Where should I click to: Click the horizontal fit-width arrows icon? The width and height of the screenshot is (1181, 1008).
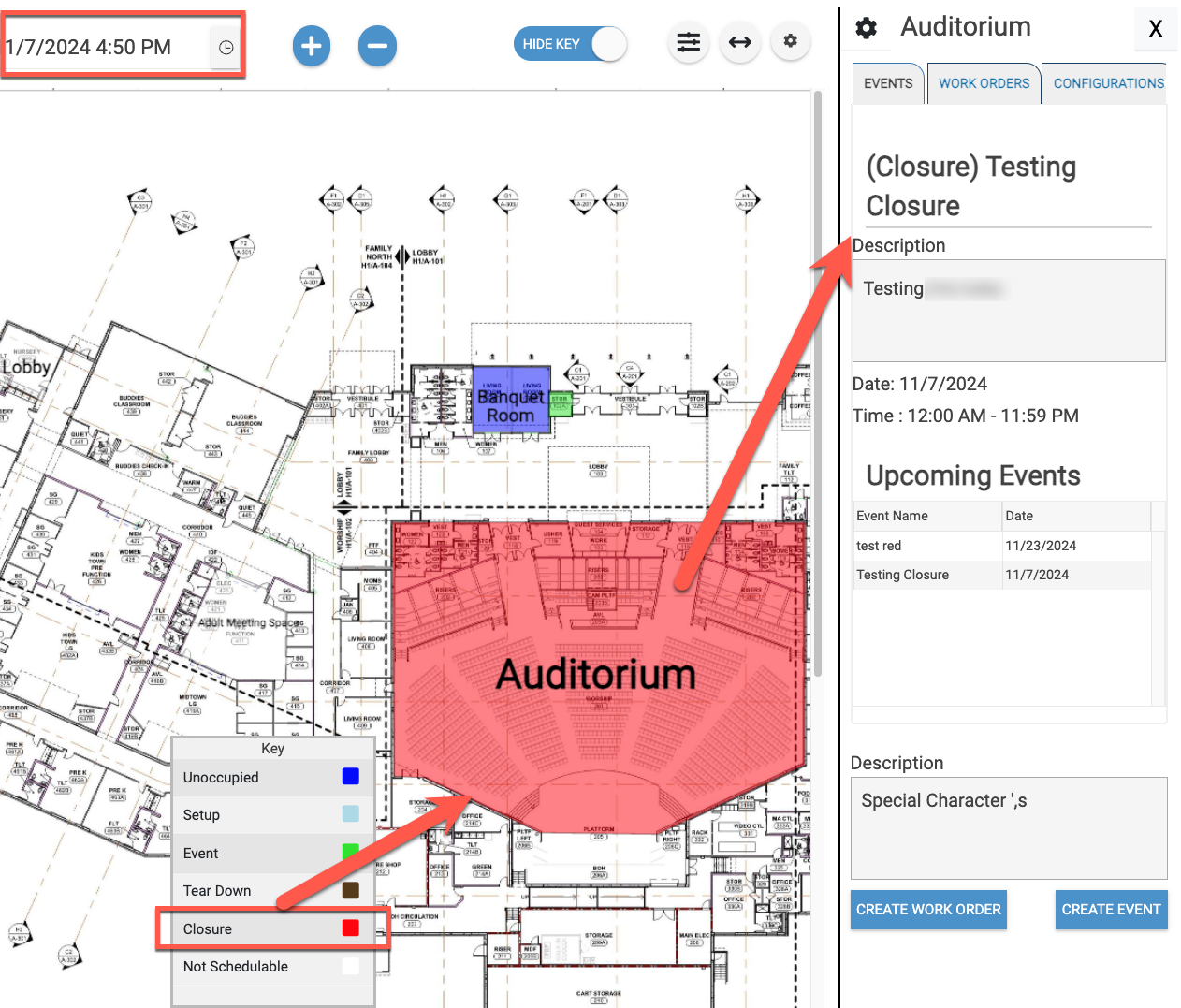click(739, 42)
